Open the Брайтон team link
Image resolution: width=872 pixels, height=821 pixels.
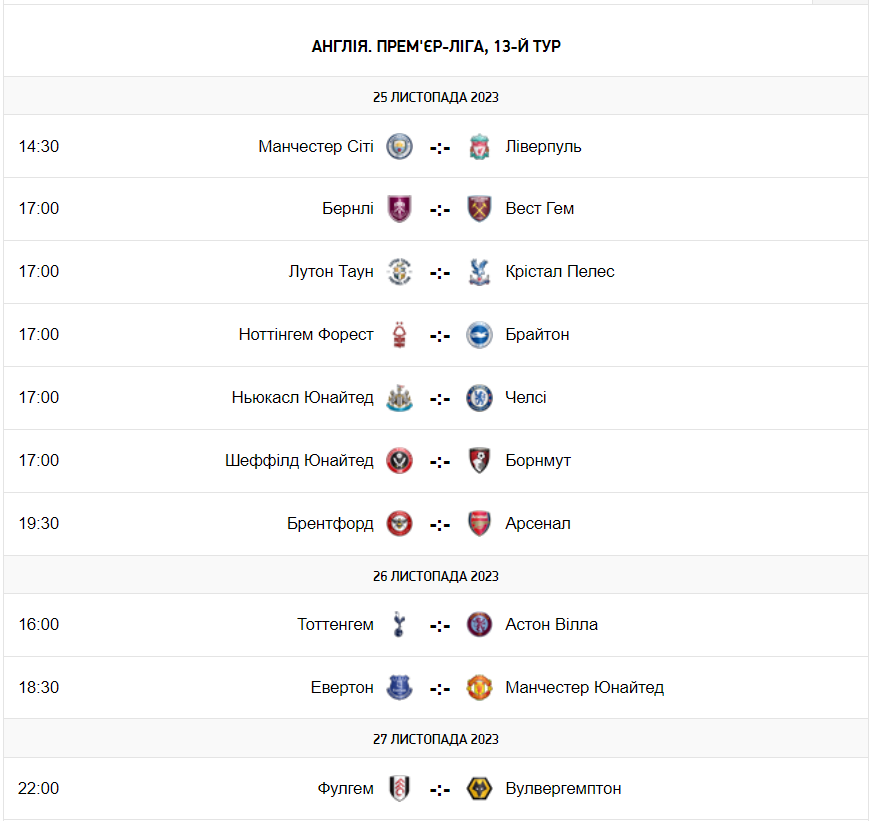pyautogui.click(x=537, y=334)
